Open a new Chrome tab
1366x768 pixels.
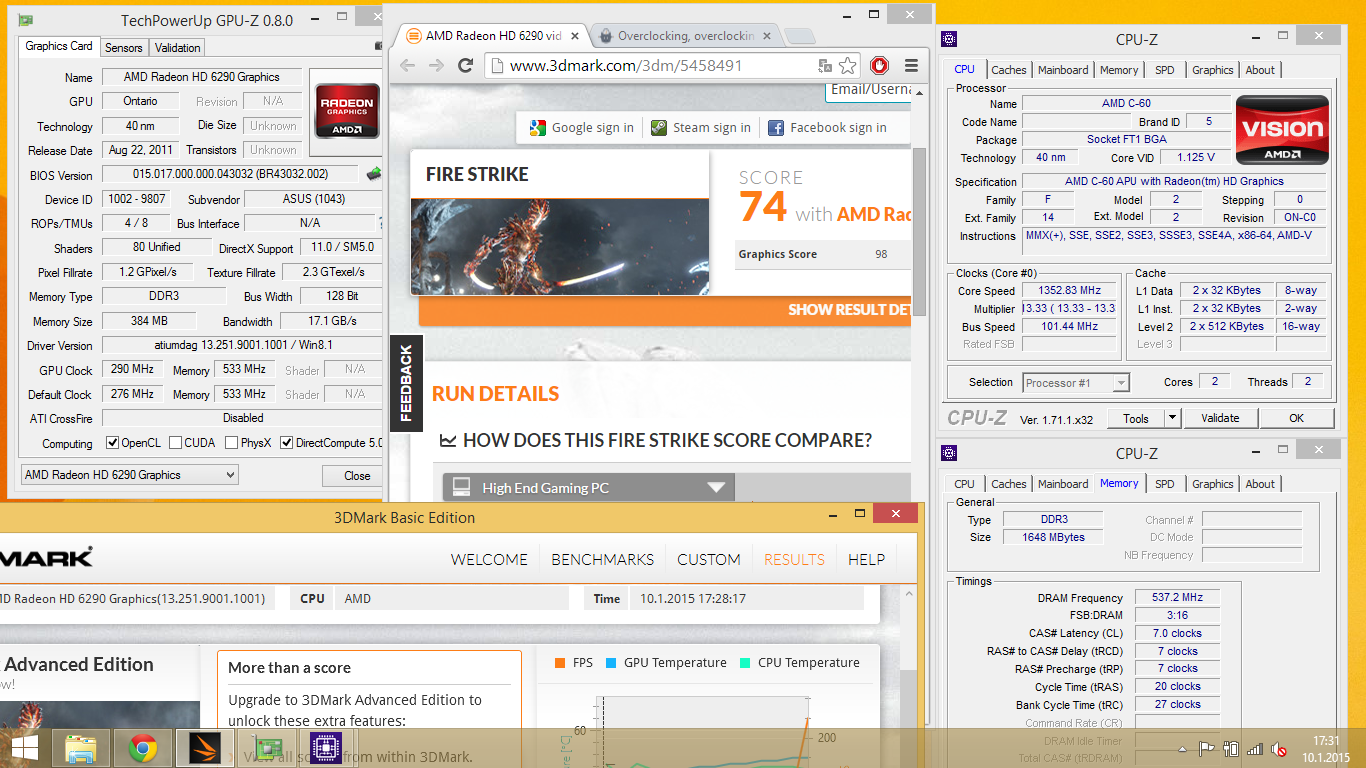coord(800,36)
